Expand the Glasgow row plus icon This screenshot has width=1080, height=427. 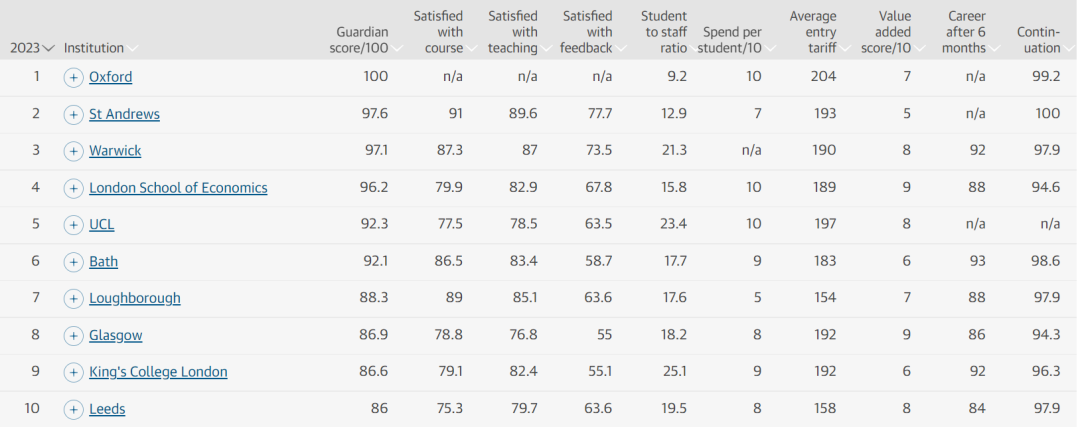[x=73, y=335]
